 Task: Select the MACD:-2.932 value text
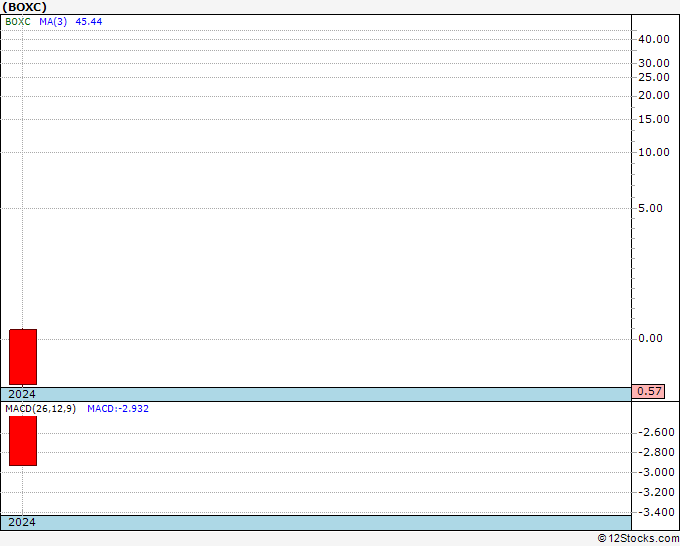[118, 409]
